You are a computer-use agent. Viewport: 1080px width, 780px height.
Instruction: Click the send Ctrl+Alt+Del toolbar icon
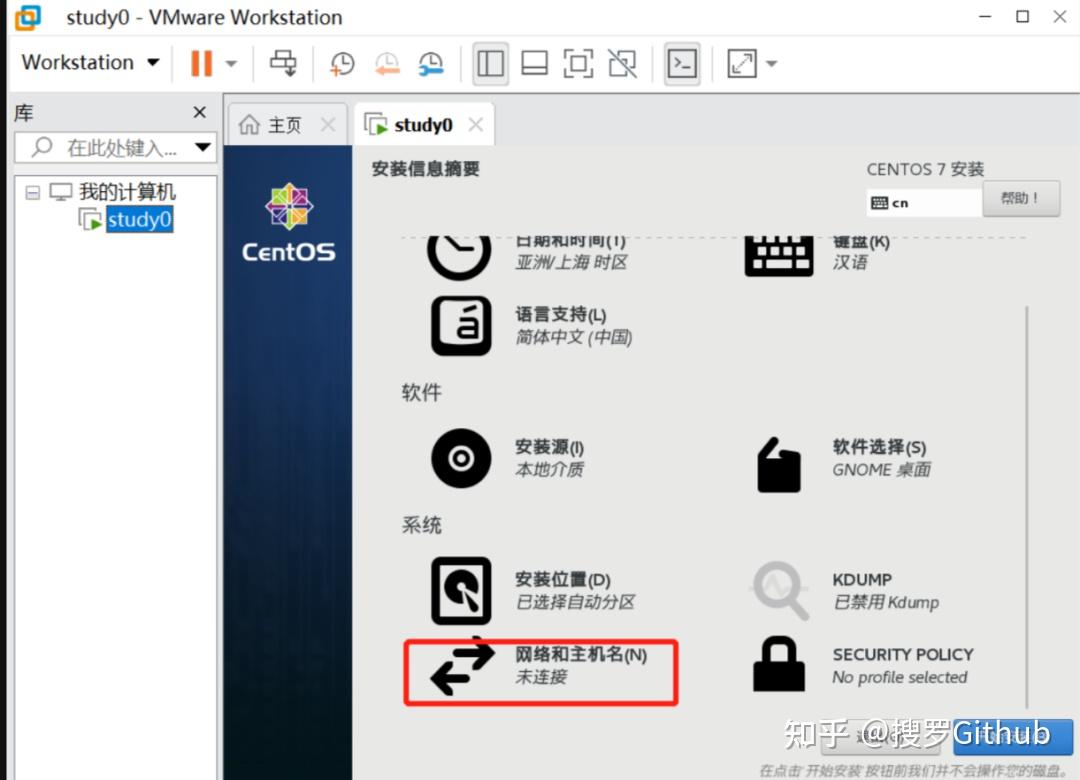point(283,63)
